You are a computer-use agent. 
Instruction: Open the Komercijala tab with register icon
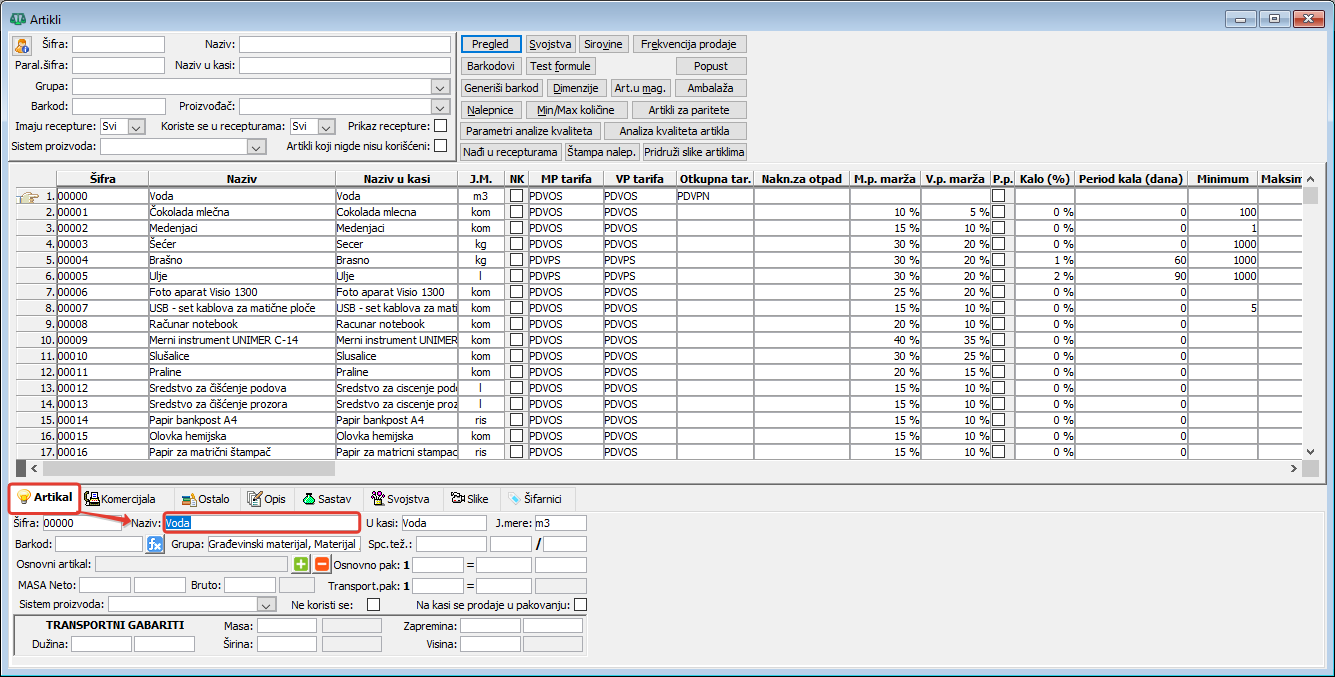tap(120, 499)
